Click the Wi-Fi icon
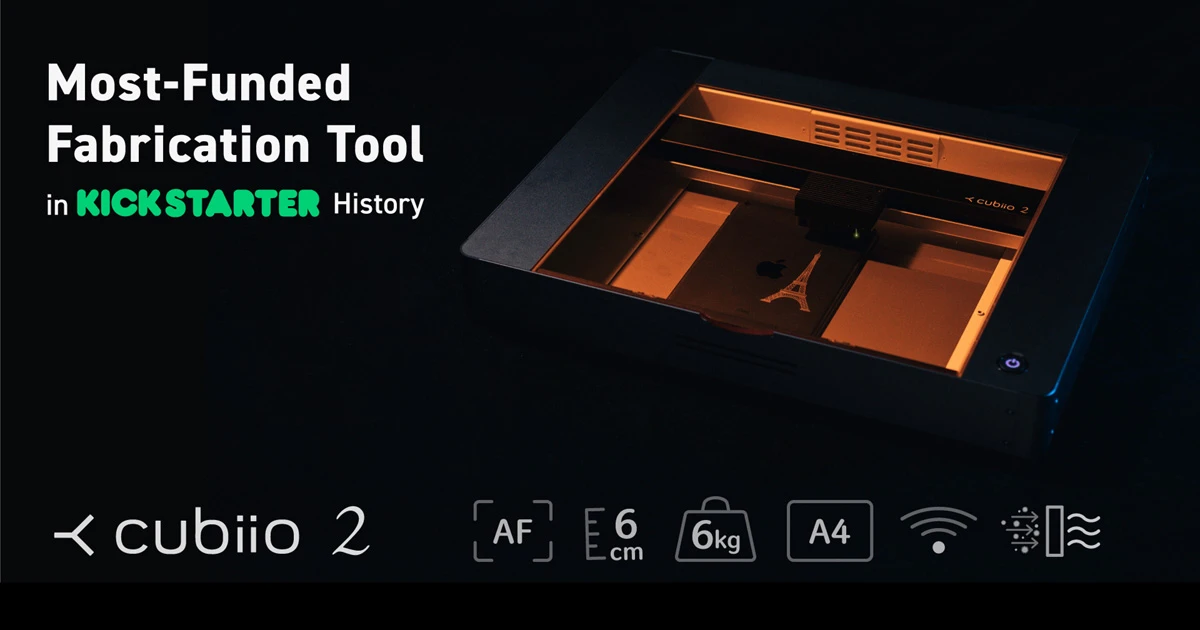The image size is (1200, 630). pyautogui.click(x=938, y=530)
